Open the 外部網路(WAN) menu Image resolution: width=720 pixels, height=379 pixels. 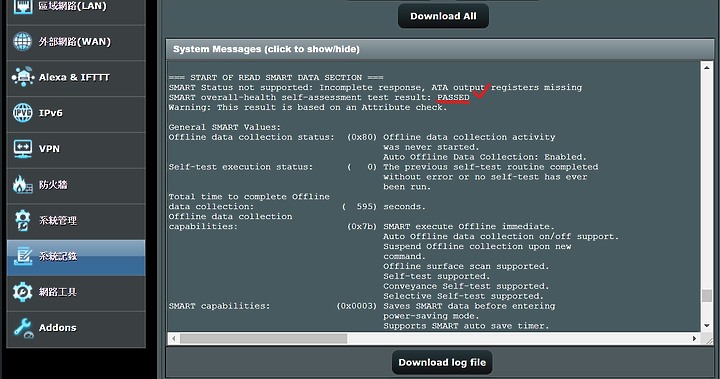(x=76, y=42)
